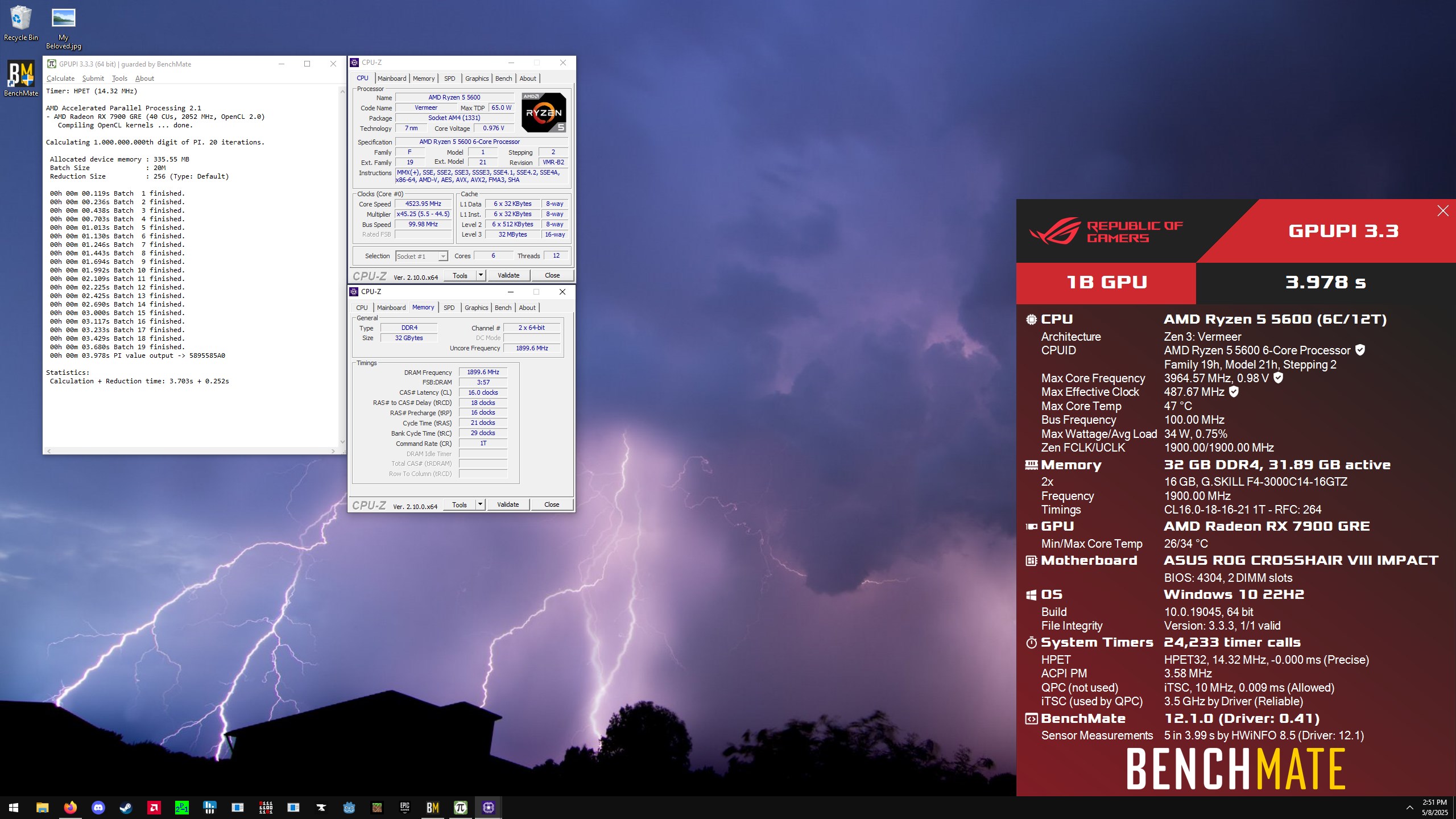Expand Tools dropdown arrow in bottom CPU-Z
1456x819 pixels.
[480, 504]
